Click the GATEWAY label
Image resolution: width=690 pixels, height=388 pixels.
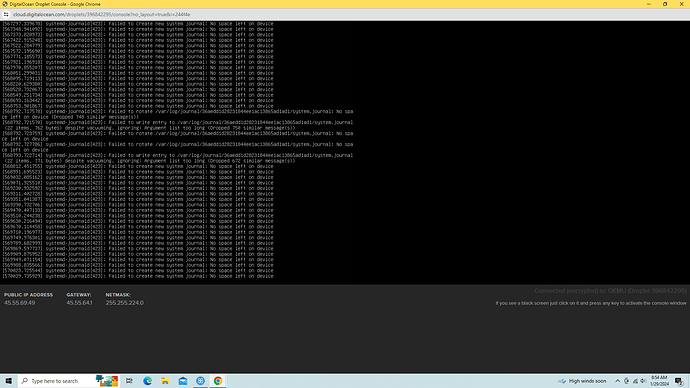tap(79, 295)
